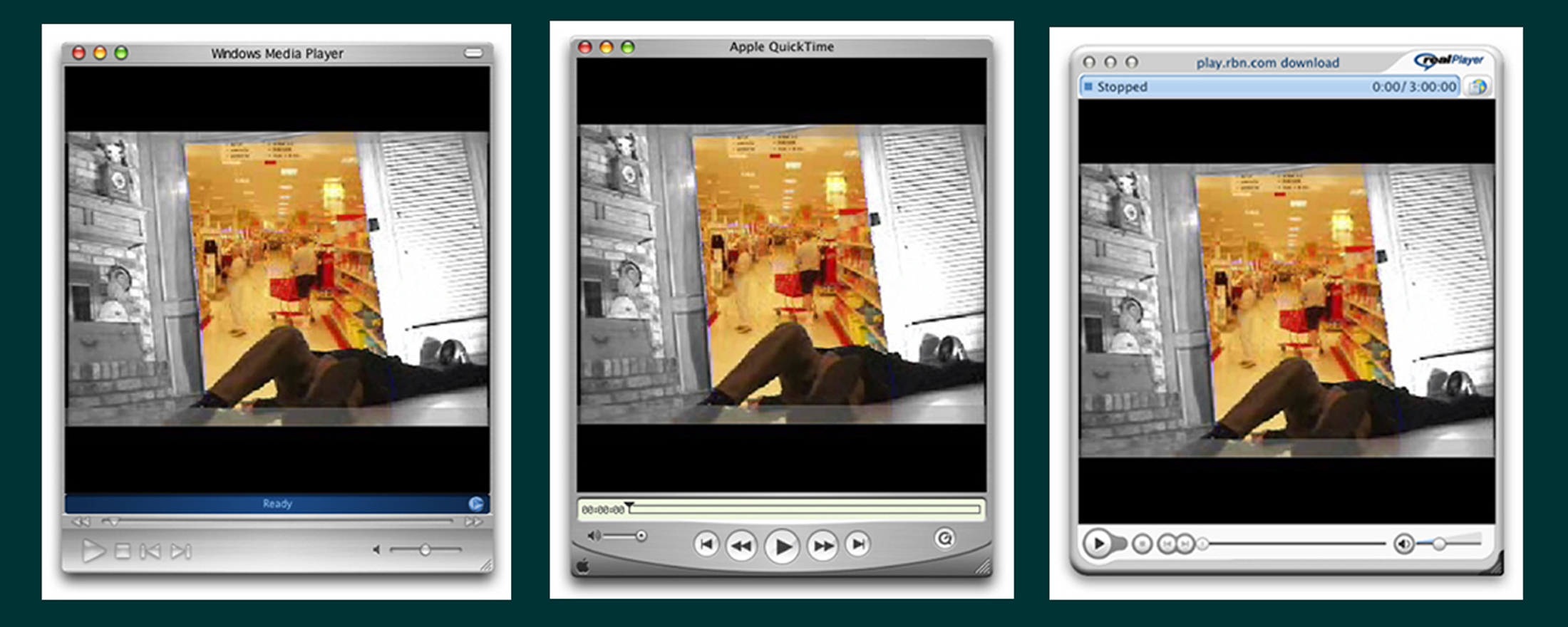Jump to start of movie in QuickTime
Screen dimensions: 1568x627
[x=706, y=545]
